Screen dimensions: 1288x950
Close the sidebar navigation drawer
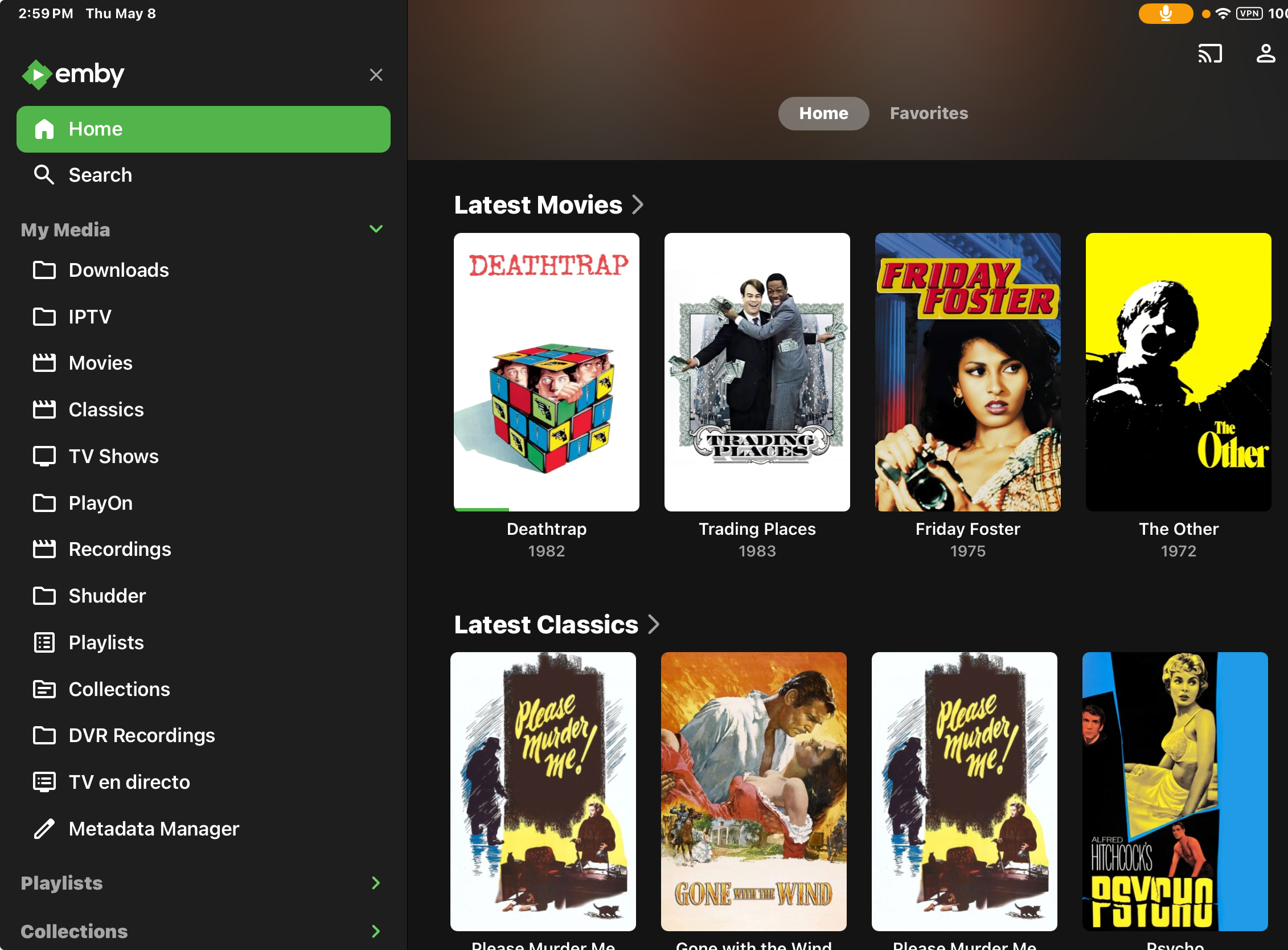(376, 75)
